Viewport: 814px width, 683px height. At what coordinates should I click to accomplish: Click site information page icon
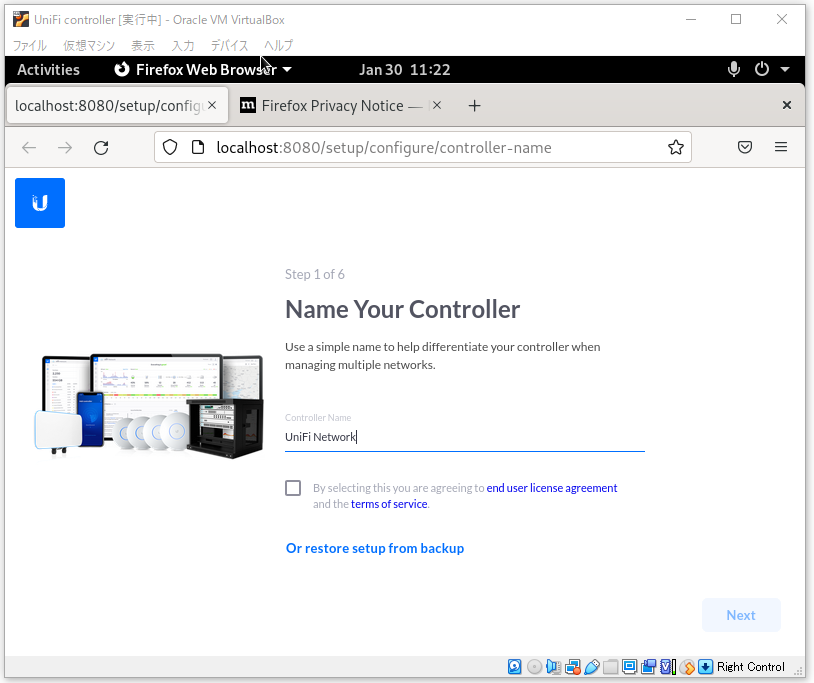[x=198, y=147]
